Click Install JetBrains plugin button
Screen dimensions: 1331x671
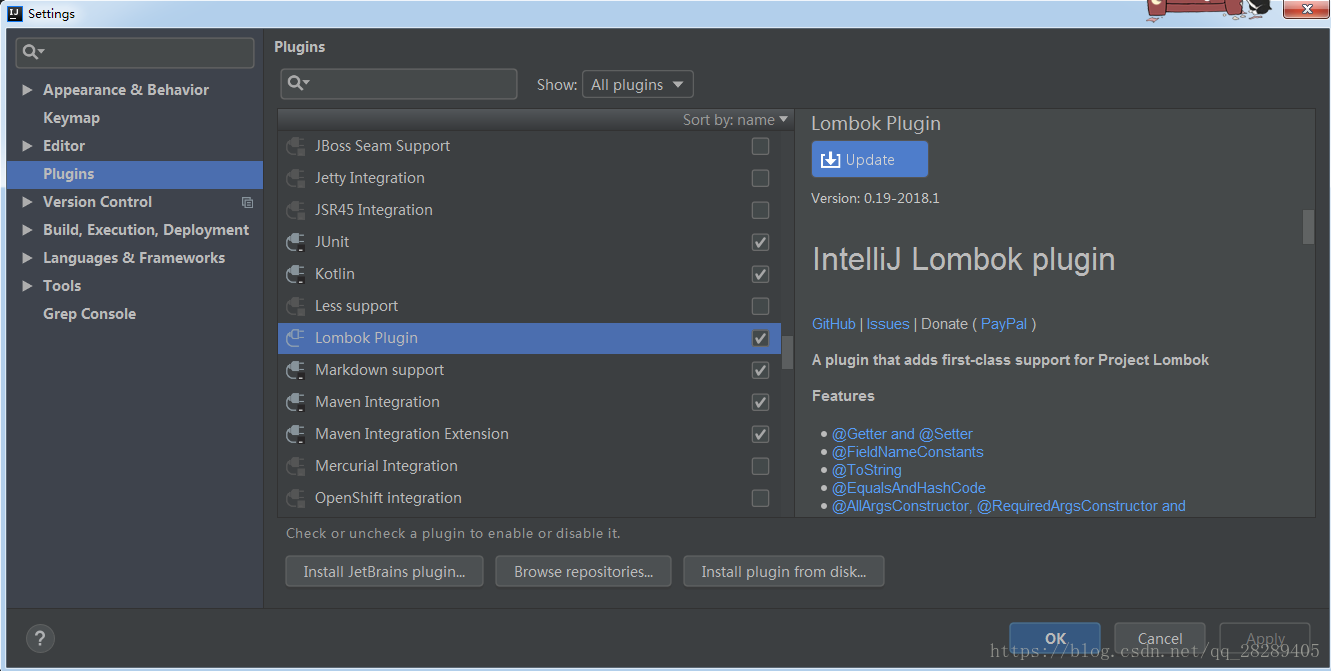click(384, 572)
